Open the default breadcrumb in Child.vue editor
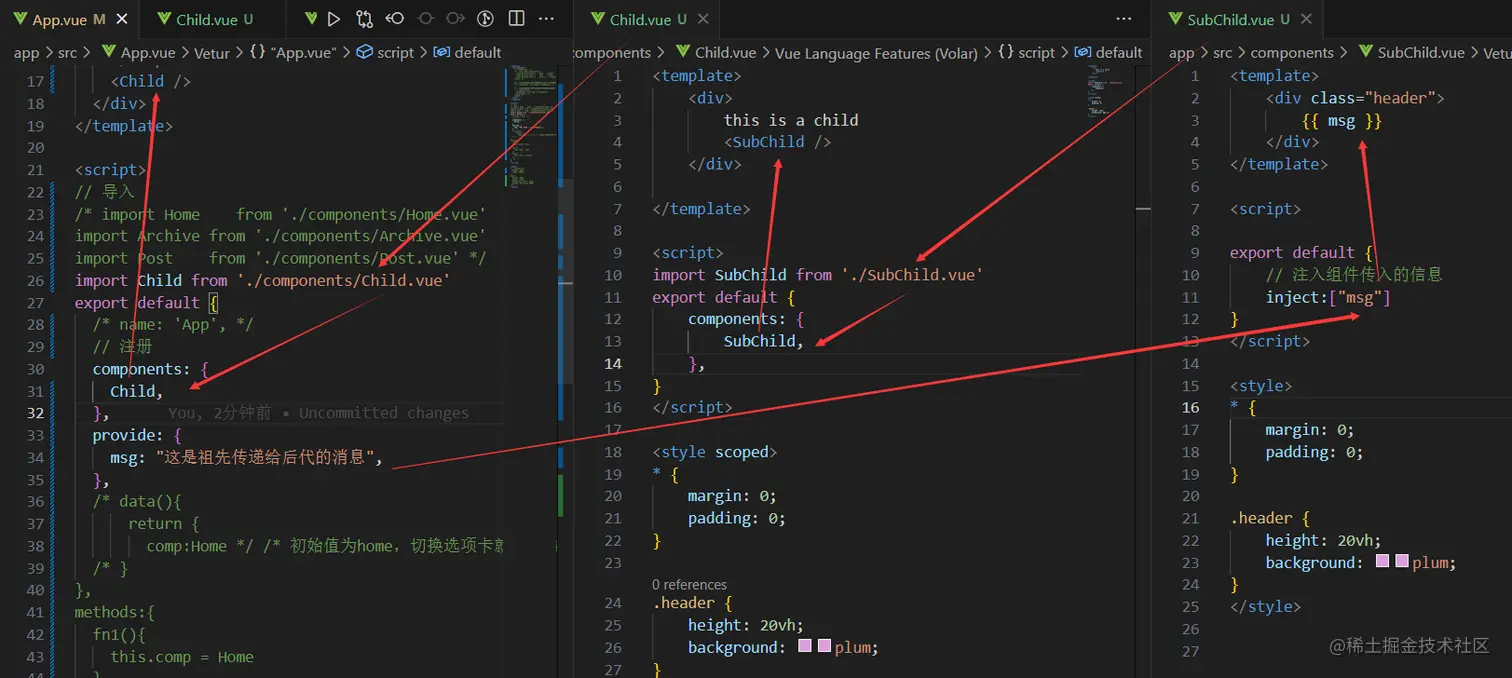Image resolution: width=1512 pixels, height=678 pixels. (x=1108, y=53)
